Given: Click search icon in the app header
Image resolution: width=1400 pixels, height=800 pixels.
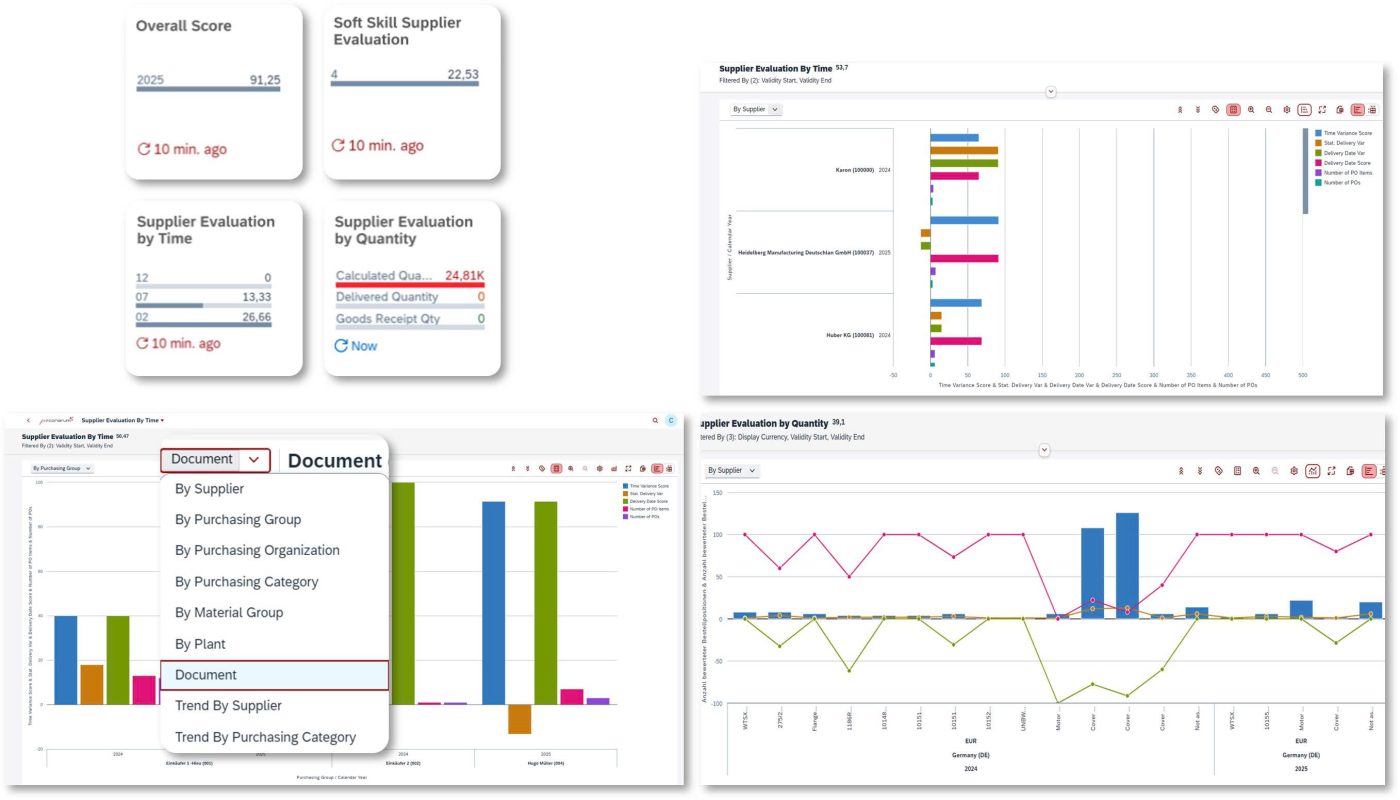Looking at the screenshot, I should 655,421.
